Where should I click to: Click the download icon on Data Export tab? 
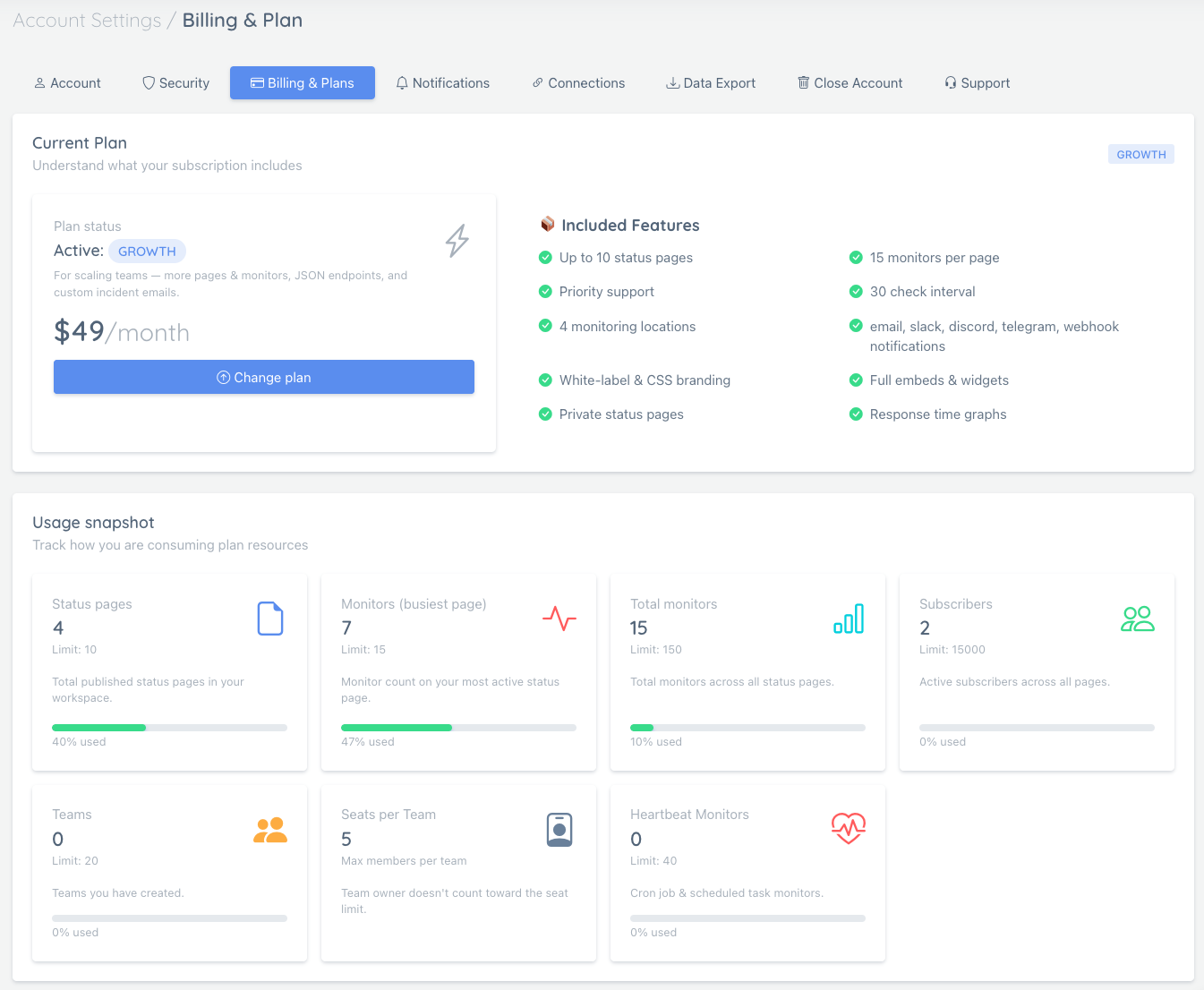coord(672,82)
